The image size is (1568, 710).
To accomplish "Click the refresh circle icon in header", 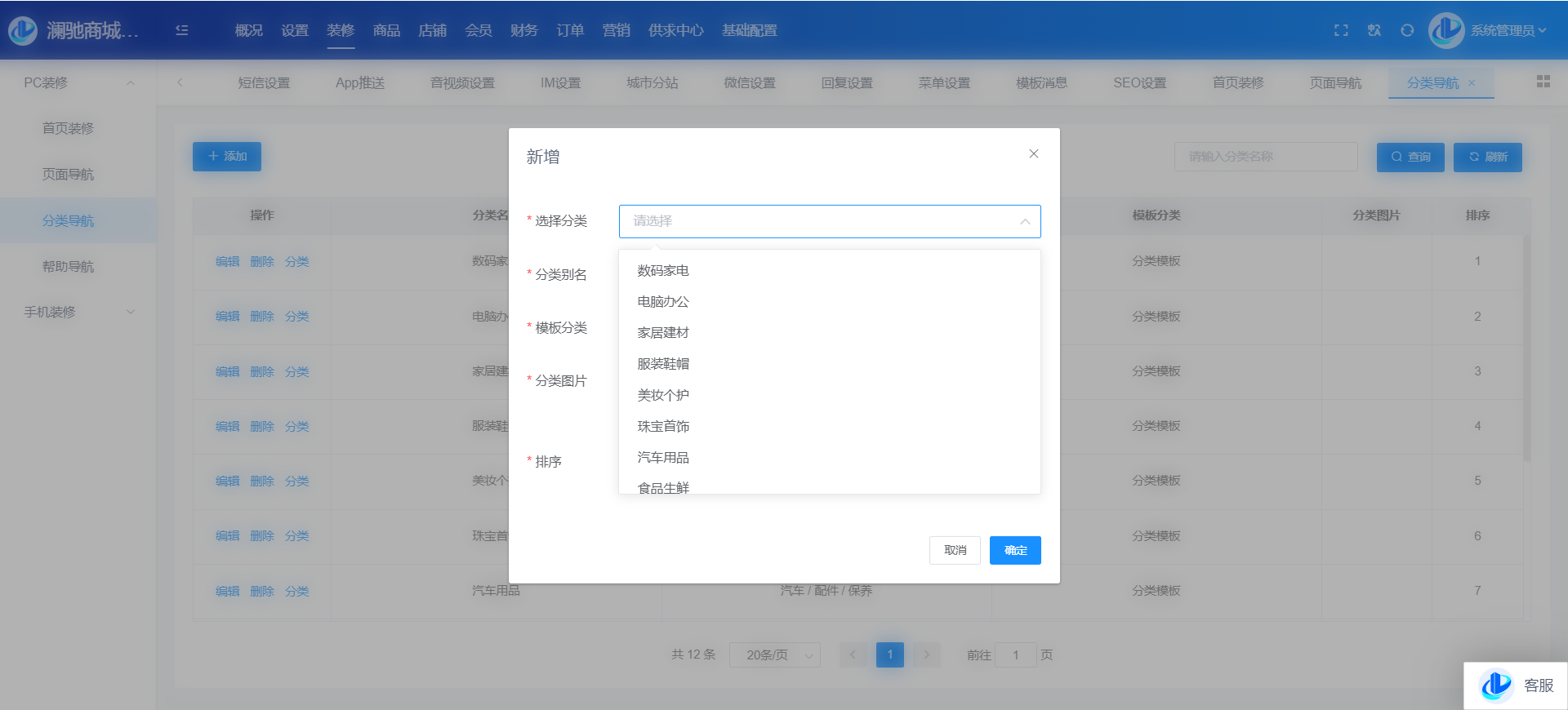I will click(x=1407, y=30).
